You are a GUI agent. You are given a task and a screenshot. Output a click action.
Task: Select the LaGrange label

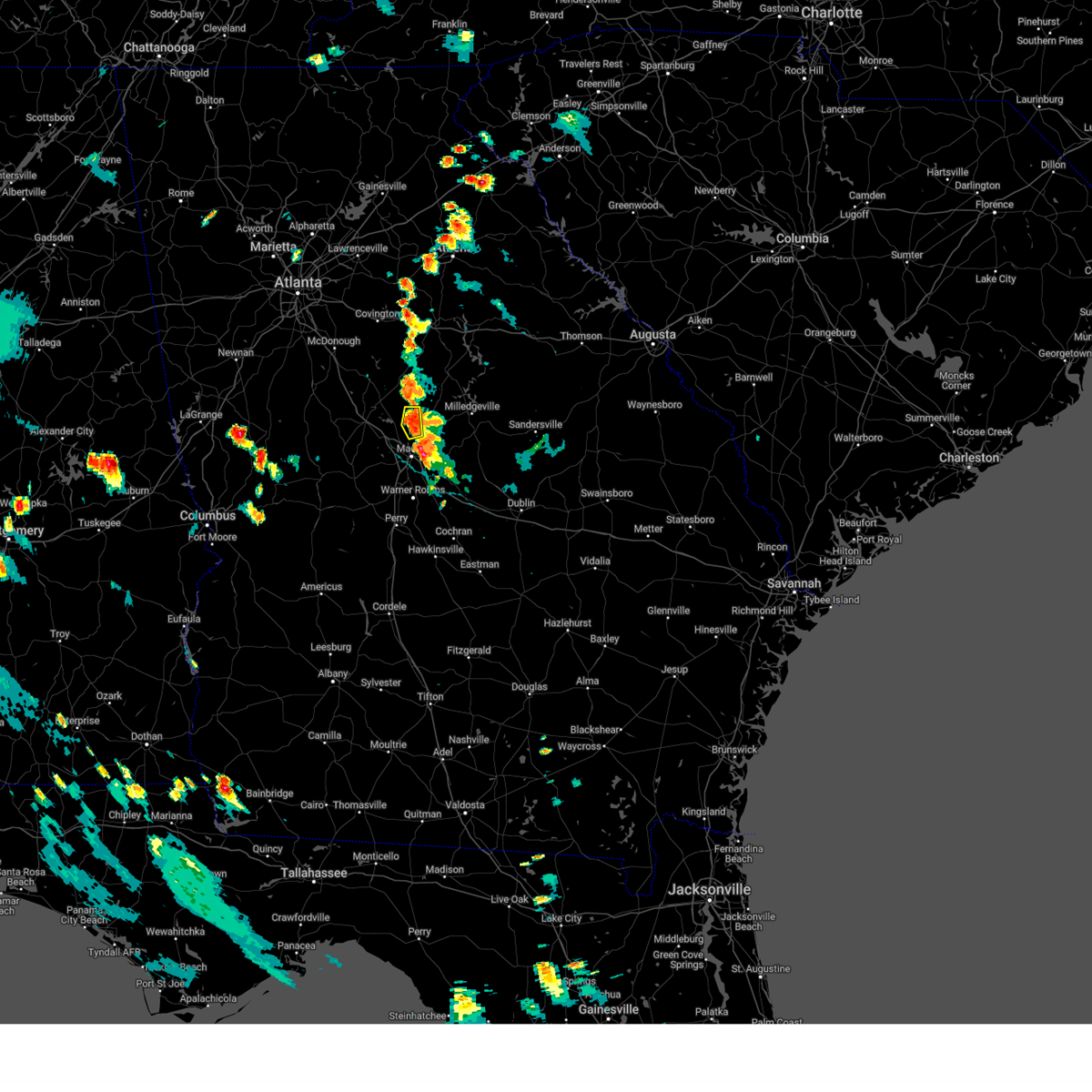[201, 415]
